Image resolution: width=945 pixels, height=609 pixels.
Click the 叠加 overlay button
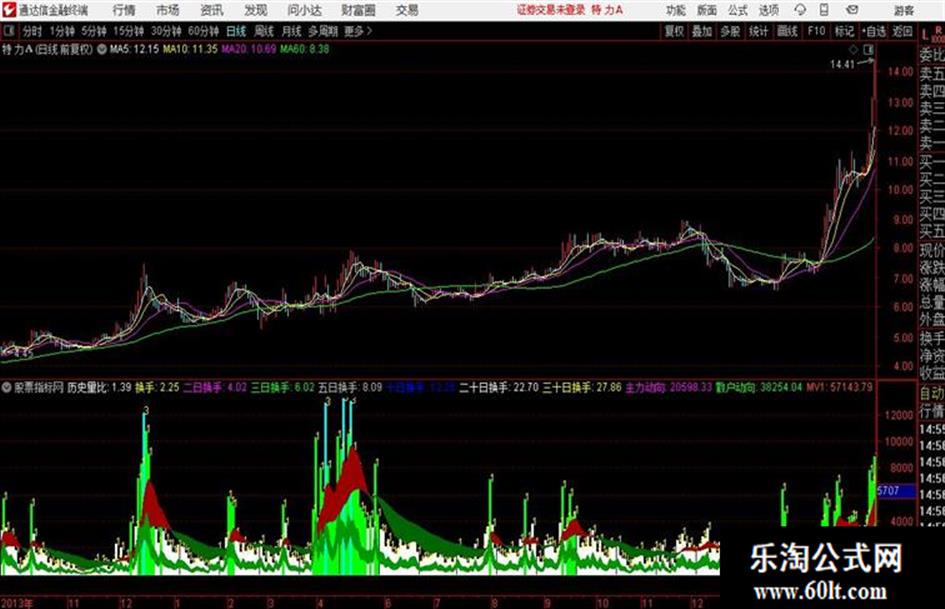click(702, 31)
